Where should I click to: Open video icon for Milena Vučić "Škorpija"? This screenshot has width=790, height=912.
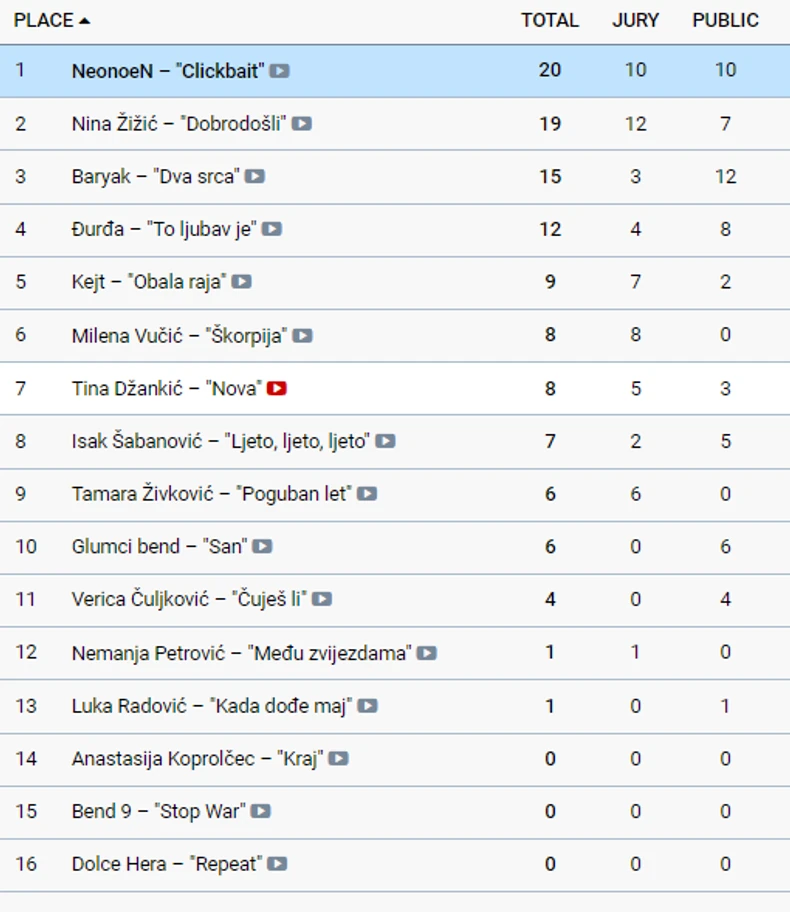click(x=303, y=336)
